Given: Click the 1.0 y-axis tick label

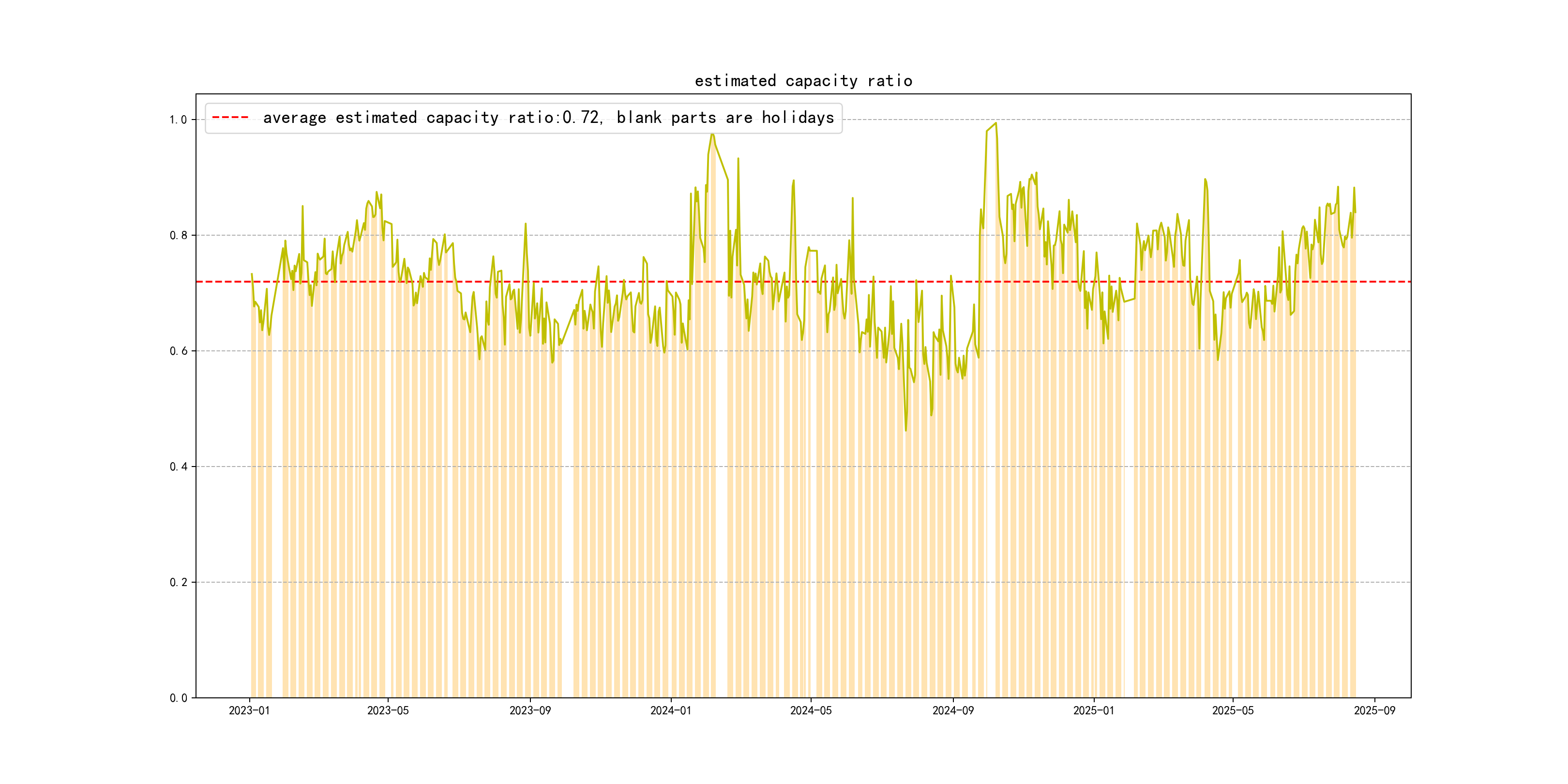Looking at the screenshot, I should 178,120.
